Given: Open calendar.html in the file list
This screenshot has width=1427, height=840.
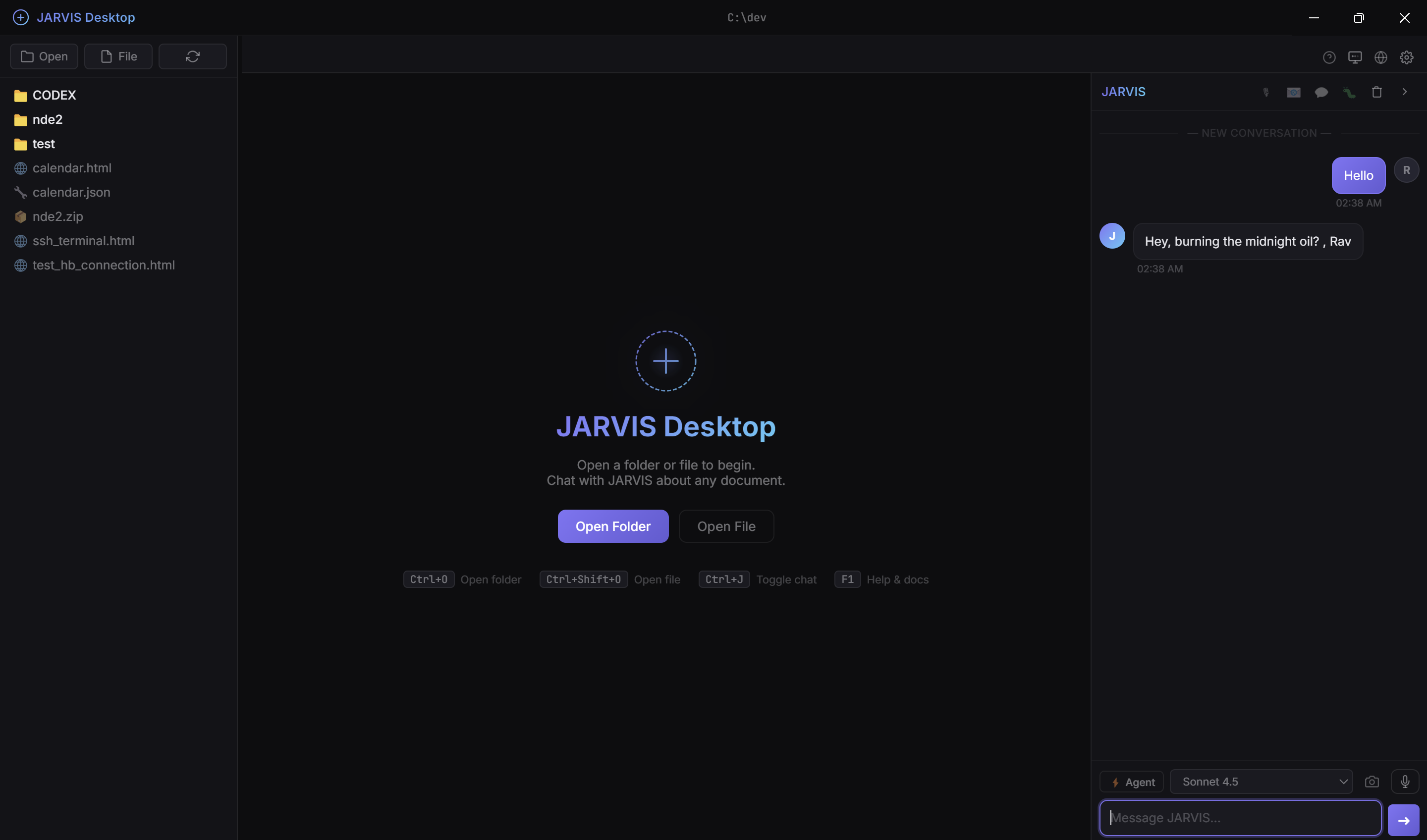Looking at the screenshot, I should 118,168.
